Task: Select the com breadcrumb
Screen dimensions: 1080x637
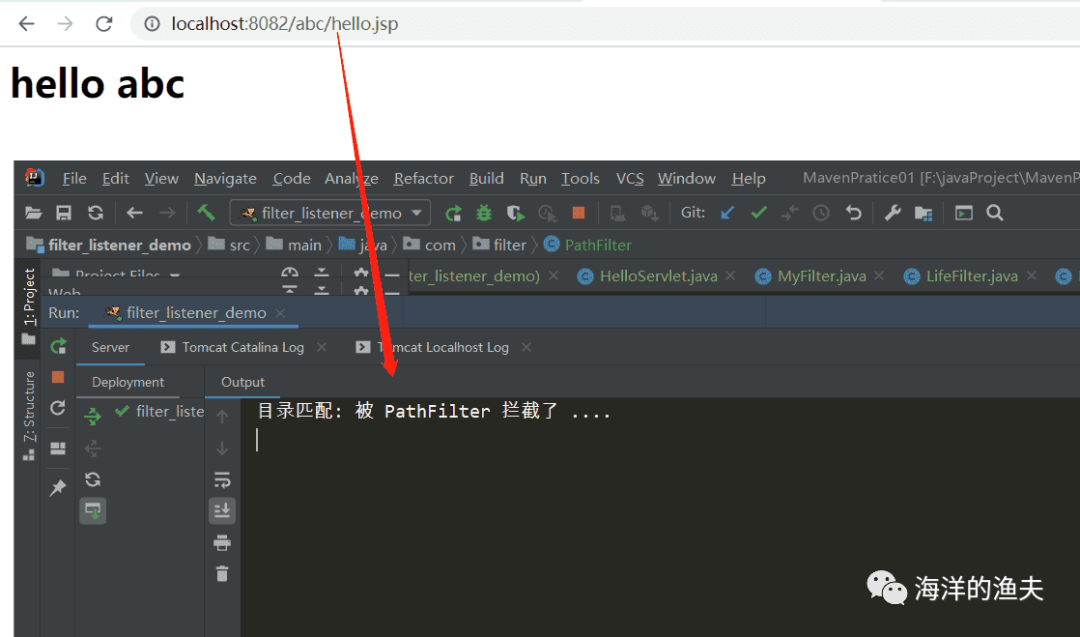Action: click(x=430, y=245)
